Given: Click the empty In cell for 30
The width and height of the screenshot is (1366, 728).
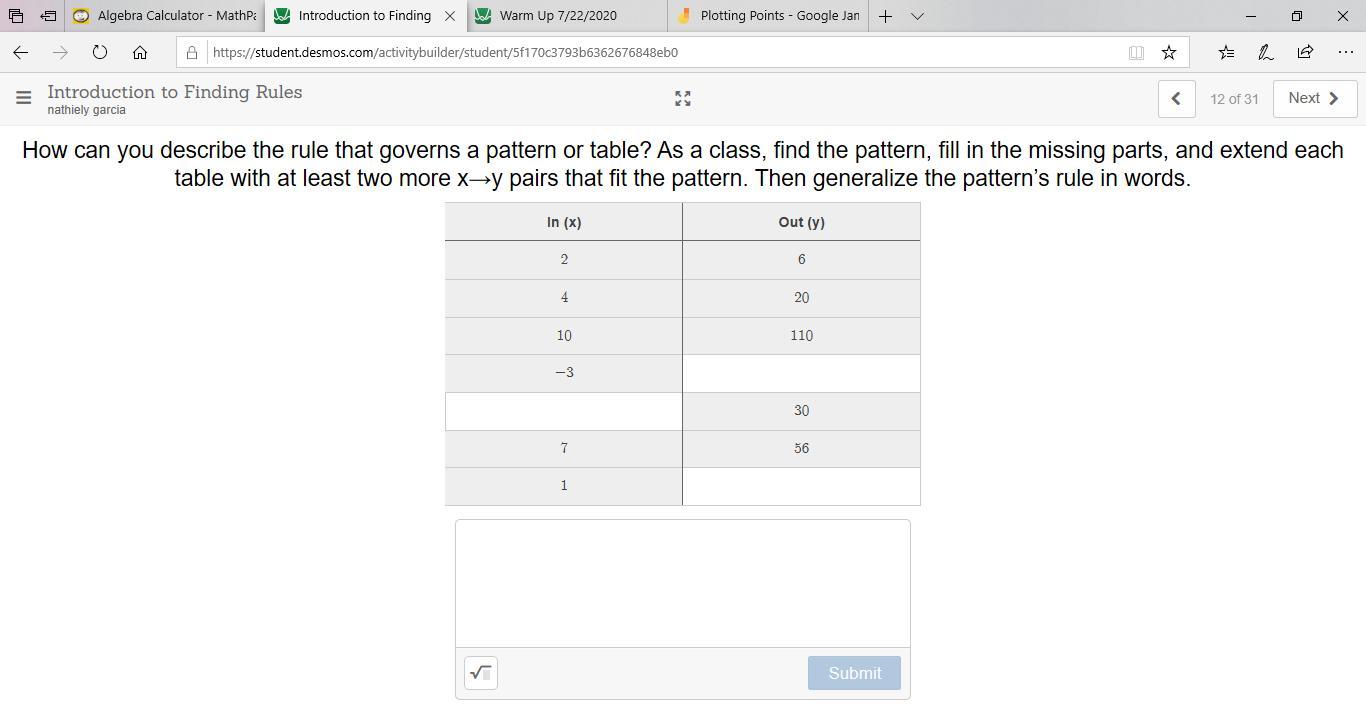Looking at the screenshot, I should click(x=564, y=411).
